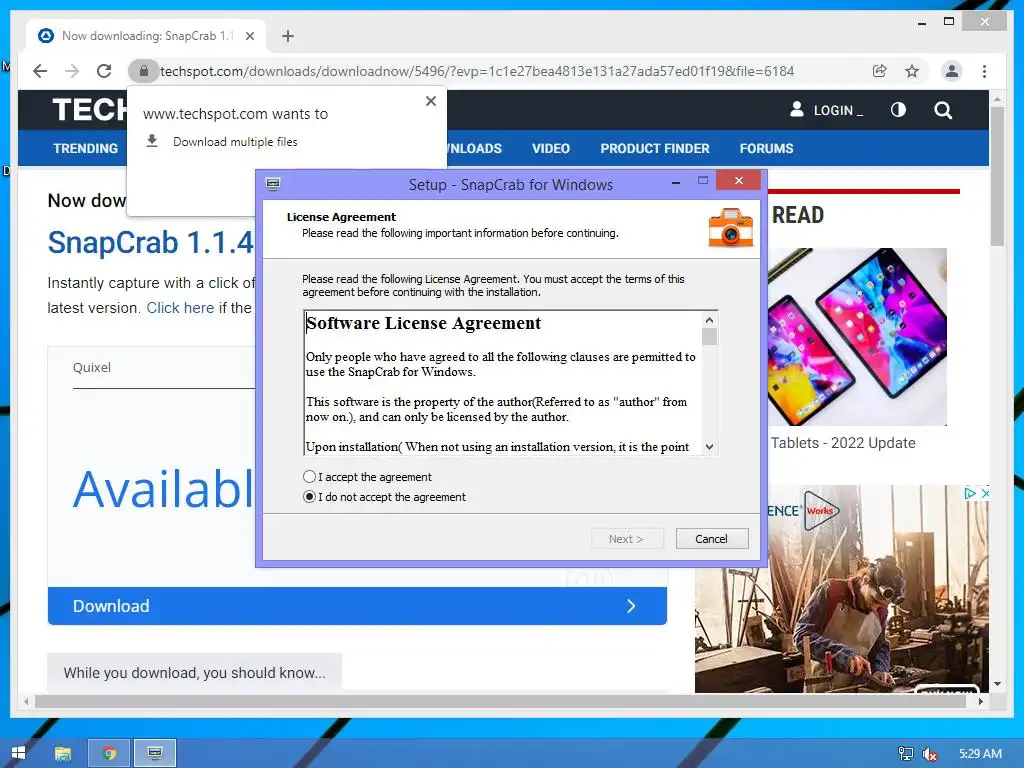Open VIDEO nav menu item
This screenshot has width=1024, height=768.
point(551,148)
